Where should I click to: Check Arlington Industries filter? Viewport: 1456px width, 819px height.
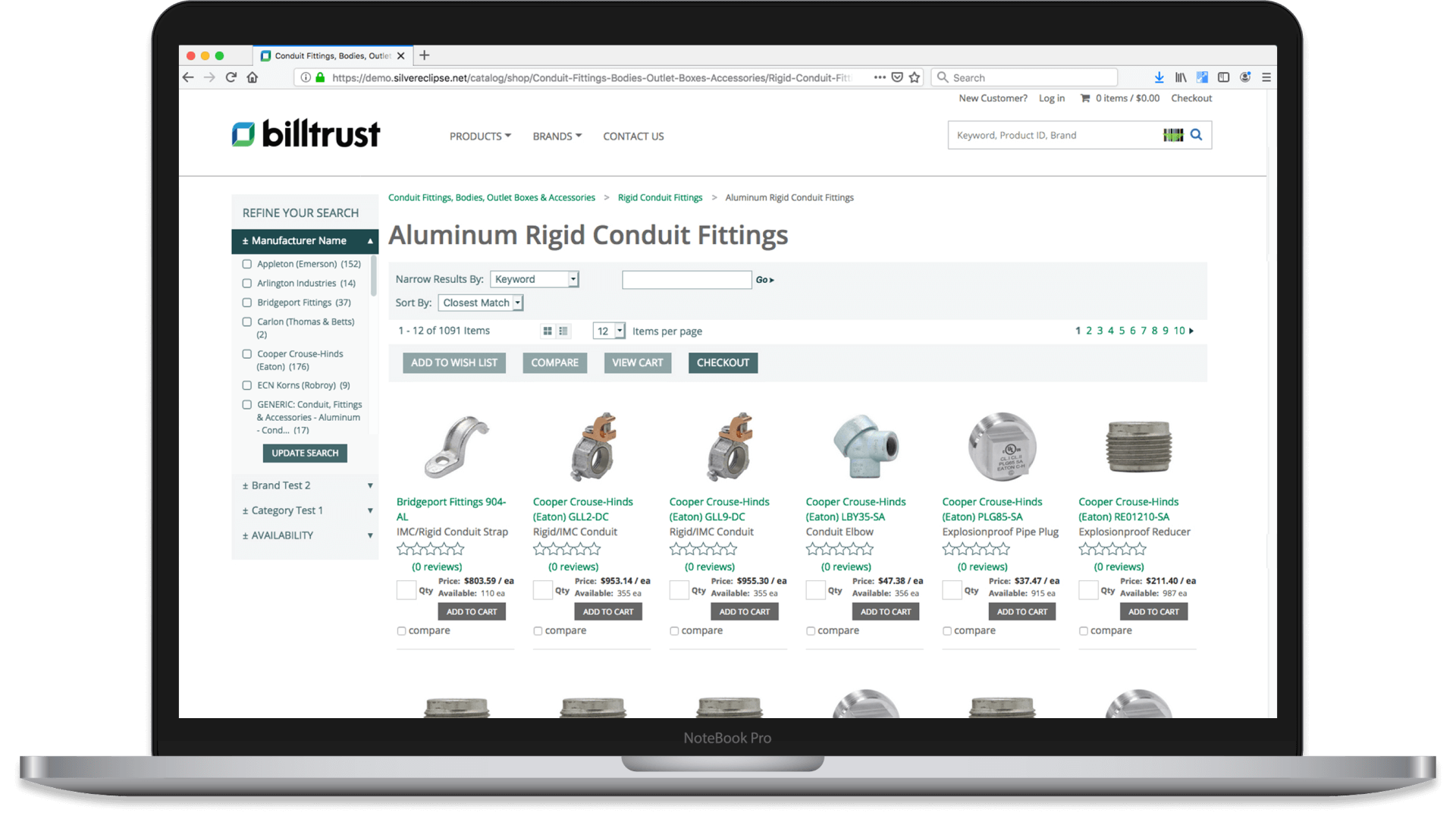click(246, 284)
